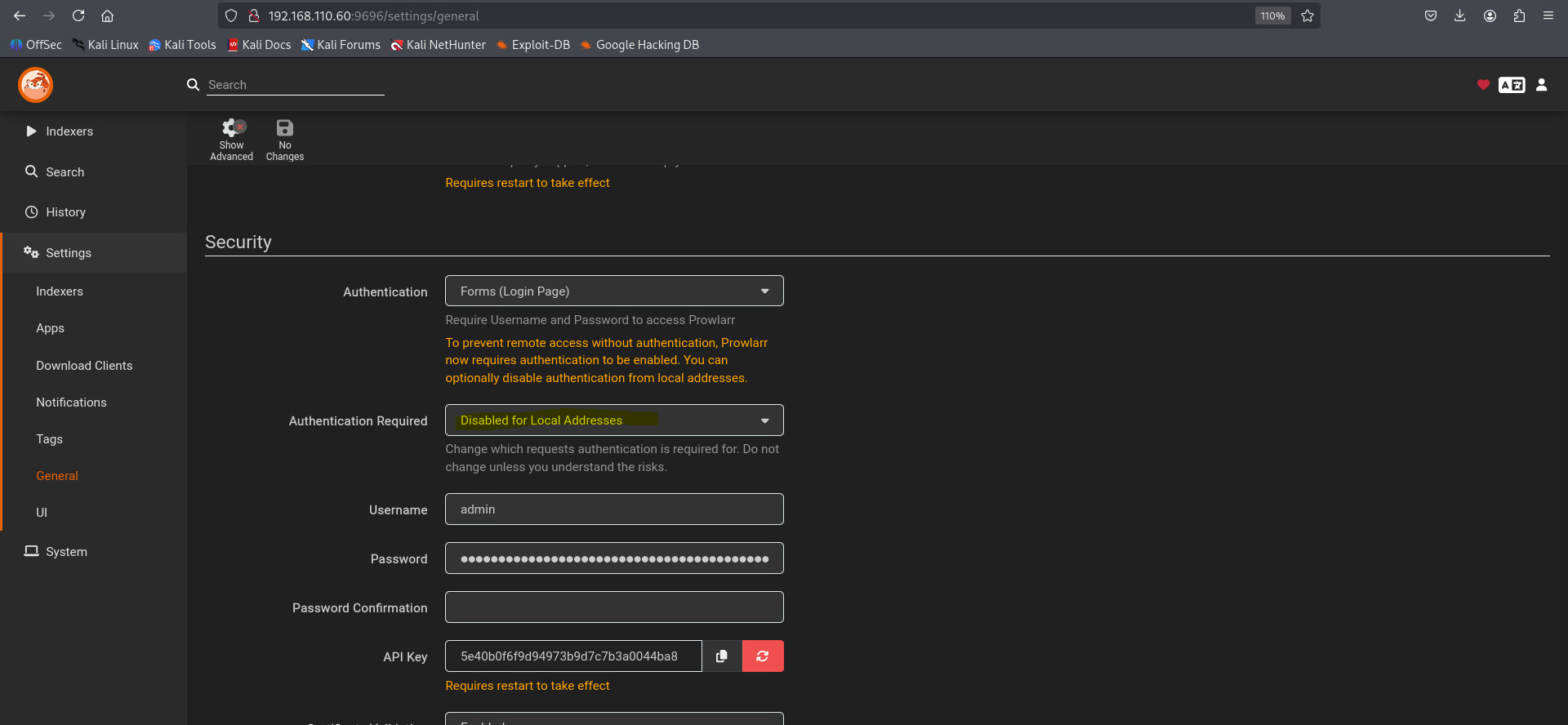The image size is (1568, 725).
Task: Click the donate heart icon
Action: tap(1483, 85)
